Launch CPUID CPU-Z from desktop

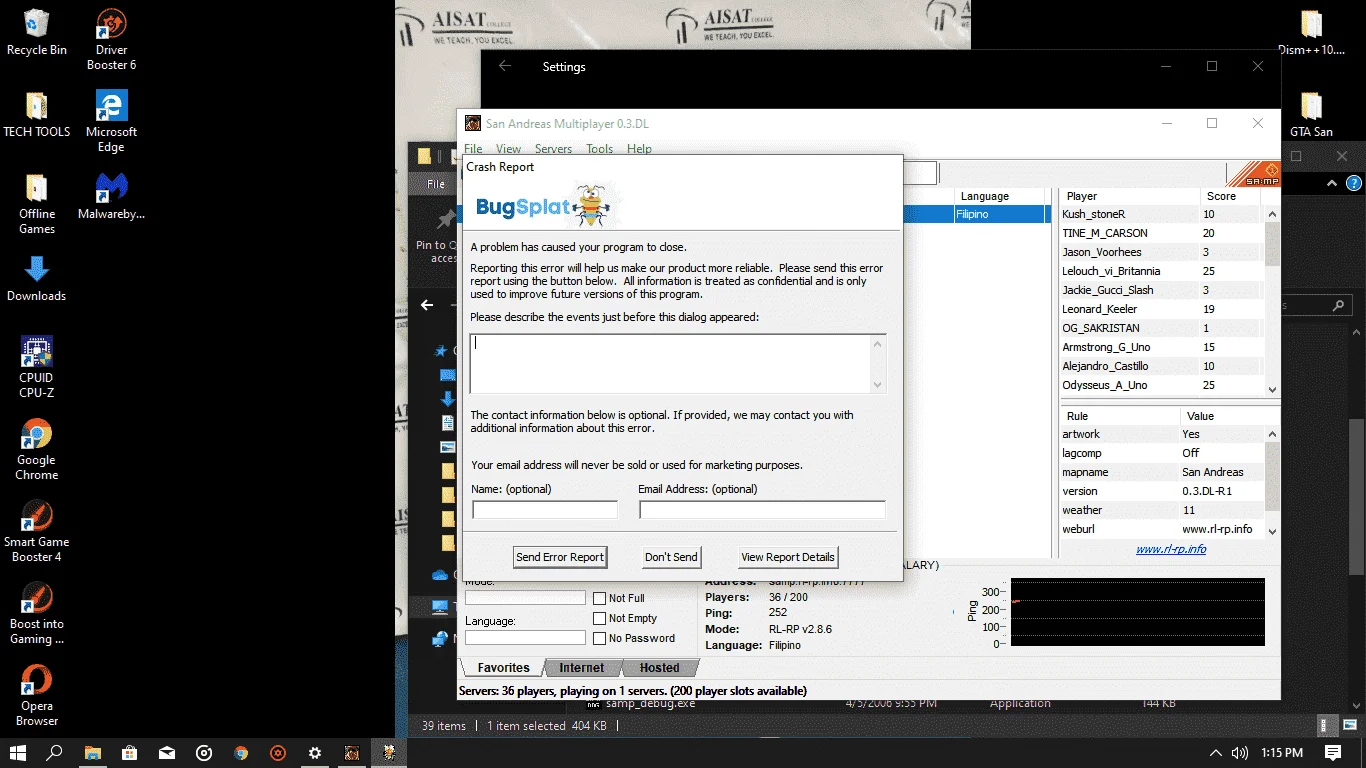coord(37,367)
